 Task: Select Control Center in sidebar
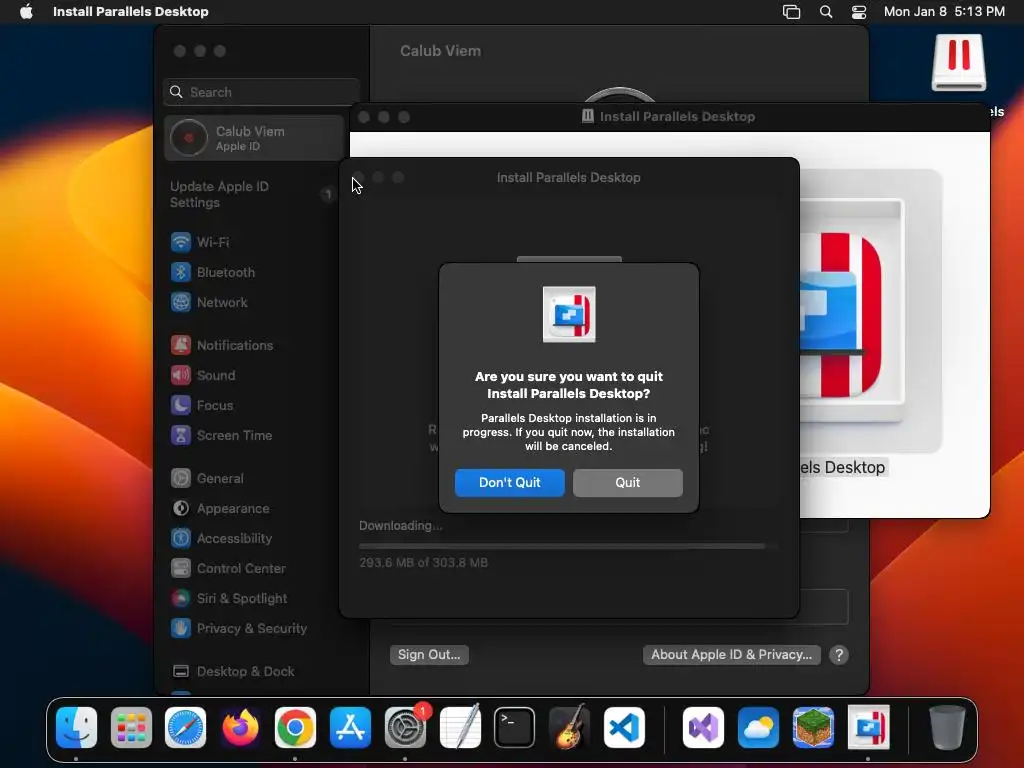[228, 569]
